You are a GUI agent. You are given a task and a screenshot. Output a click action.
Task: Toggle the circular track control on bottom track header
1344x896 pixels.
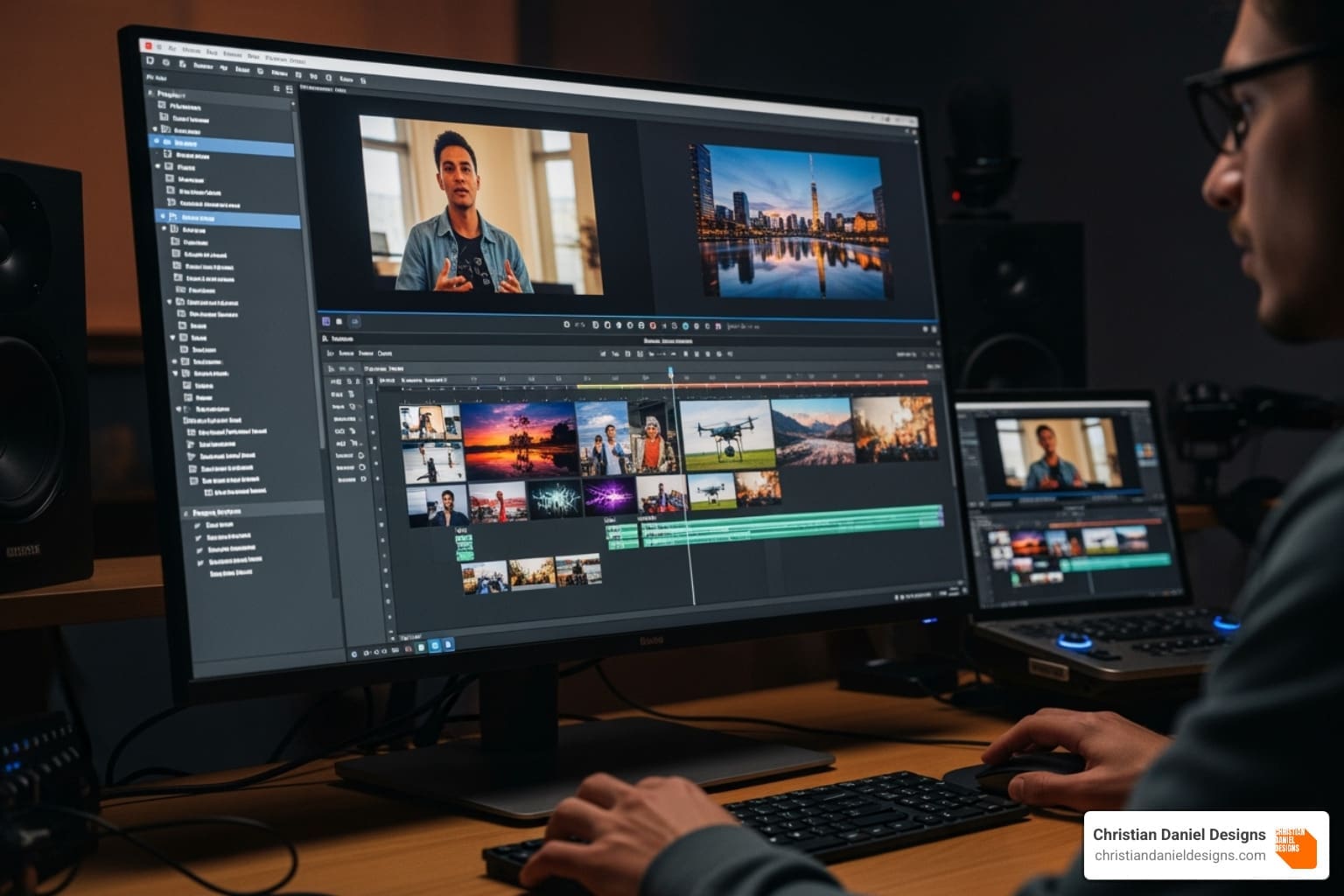tap(362, 479)
